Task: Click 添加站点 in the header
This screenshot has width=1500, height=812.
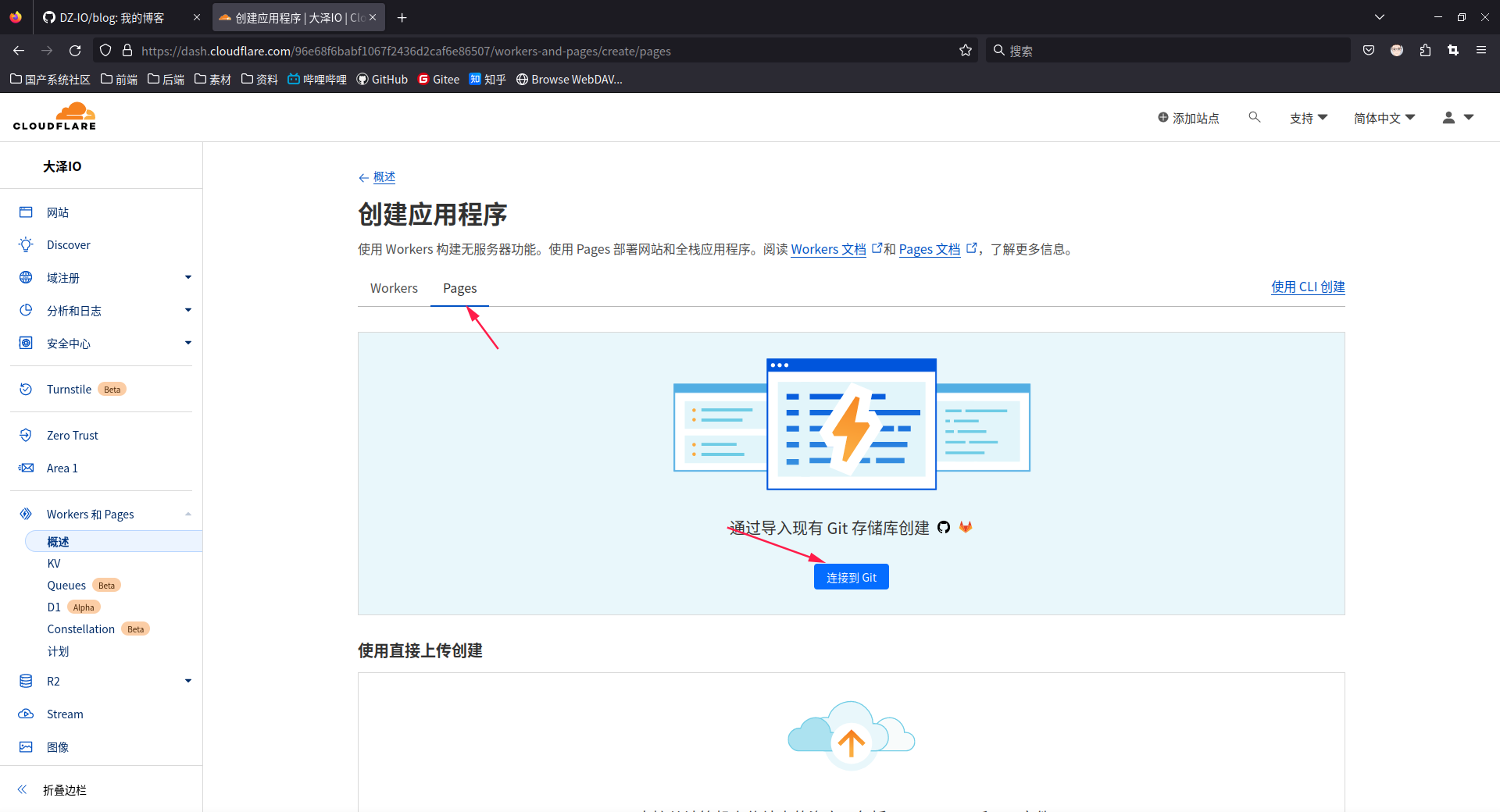Action: 1188,118
